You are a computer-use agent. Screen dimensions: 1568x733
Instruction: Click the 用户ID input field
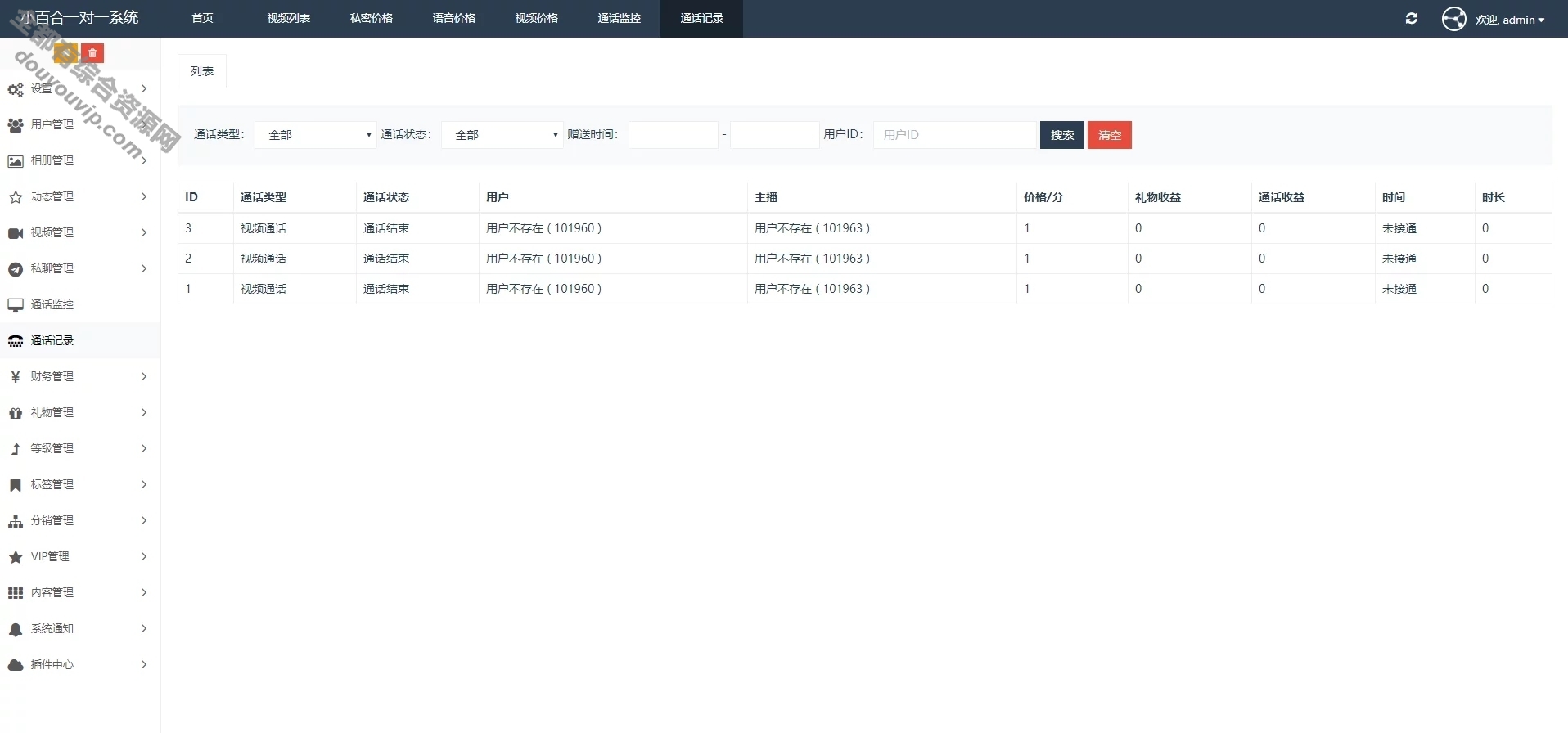click(955, 135)
